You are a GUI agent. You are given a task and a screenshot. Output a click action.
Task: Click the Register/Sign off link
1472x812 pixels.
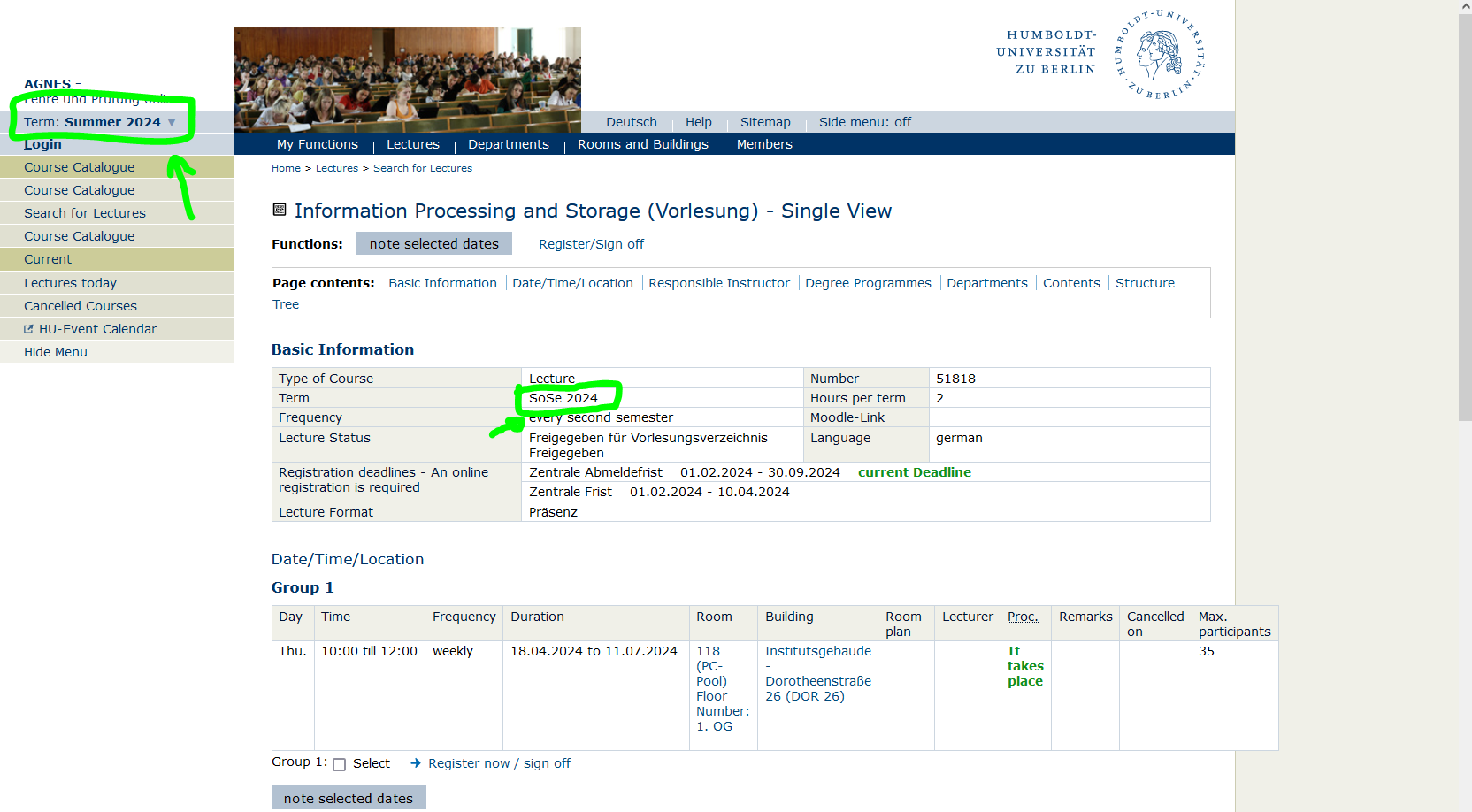(591, 244)
